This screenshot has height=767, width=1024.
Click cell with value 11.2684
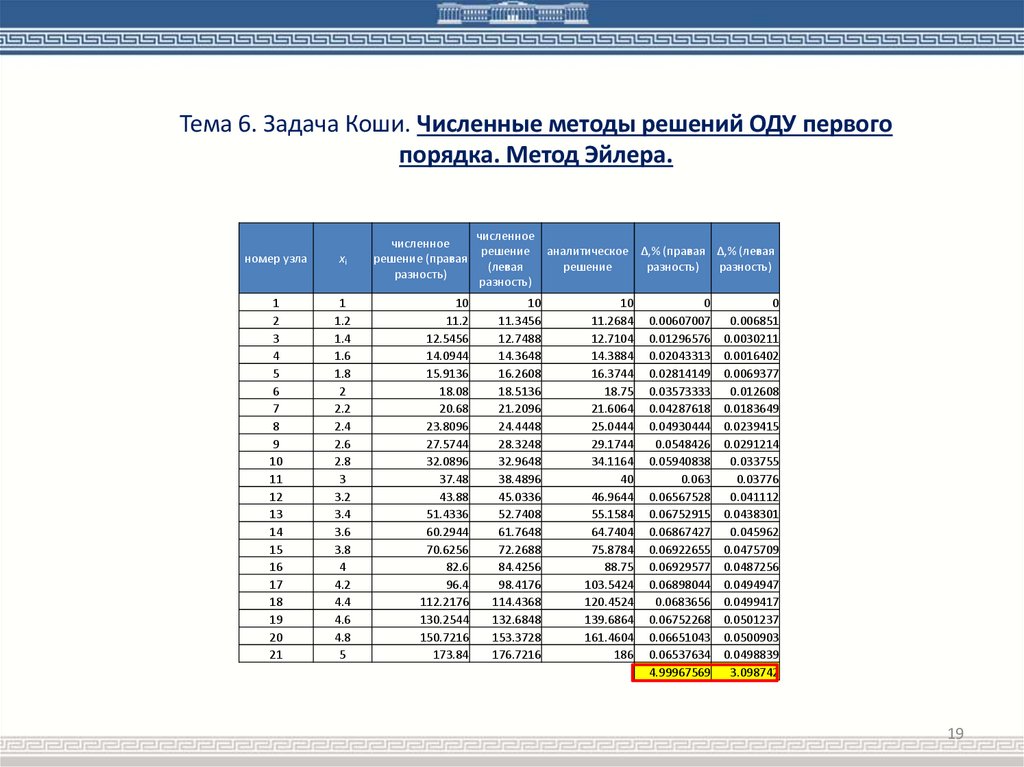(588, 321)
